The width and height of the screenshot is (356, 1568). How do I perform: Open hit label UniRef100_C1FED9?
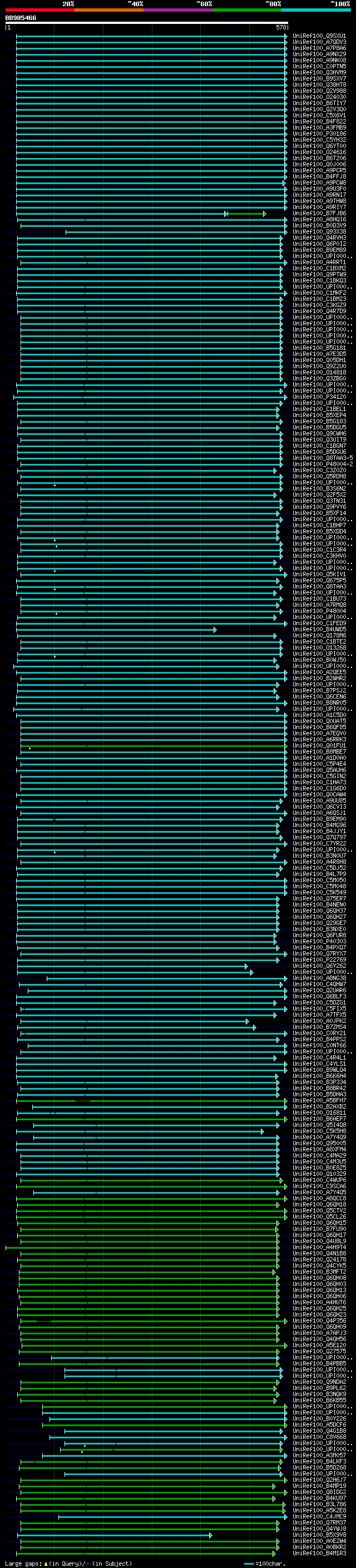click(x=319, y=624)
